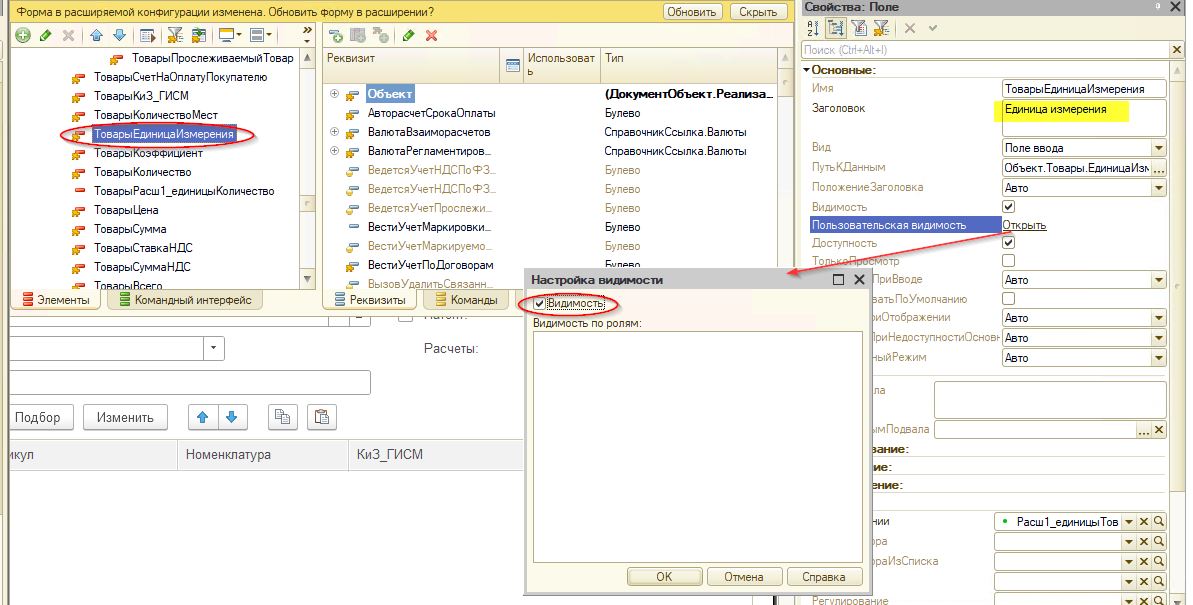Image resolution: width=1193 pixels, height=605 pixels.
Task: Toggle the ТолькоПросмотр property checkbox
Action: 1009,260
